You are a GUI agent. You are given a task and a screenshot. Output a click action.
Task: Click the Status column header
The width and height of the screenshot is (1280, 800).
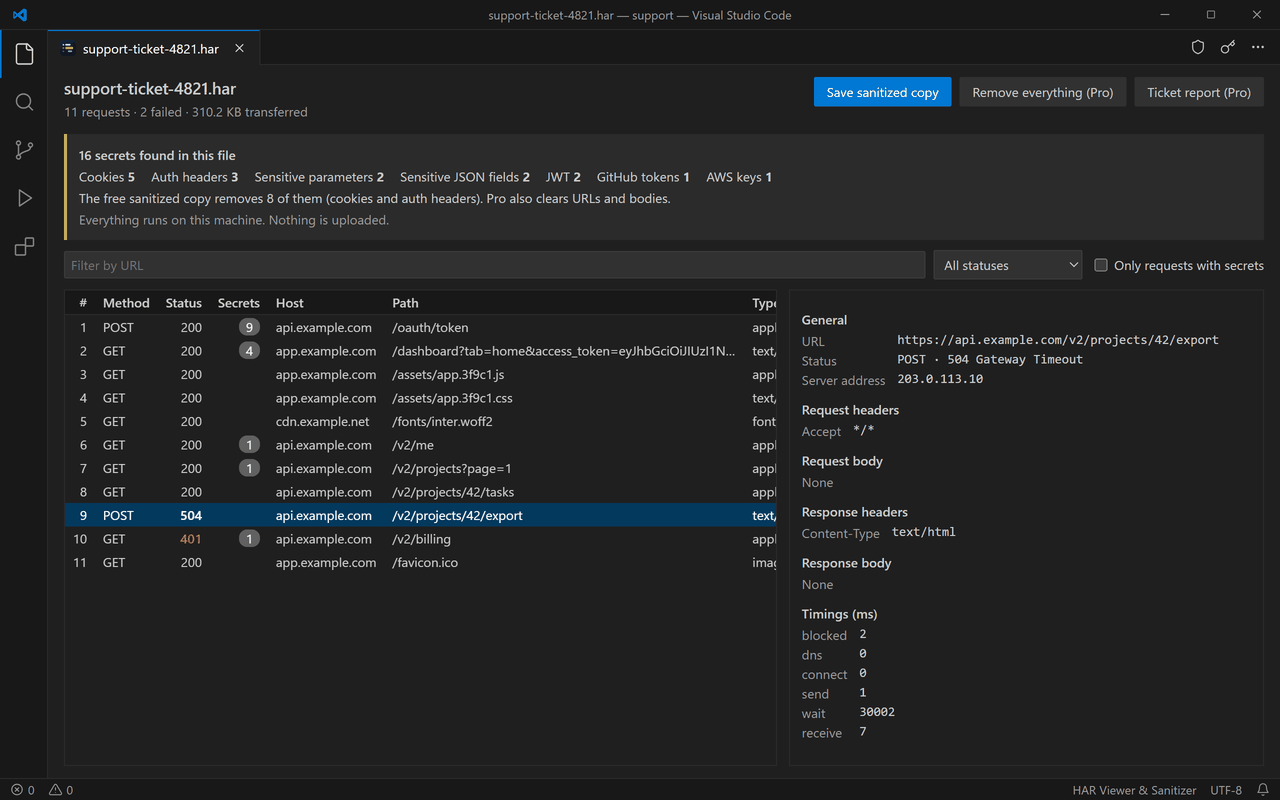[x=183, y=303]
